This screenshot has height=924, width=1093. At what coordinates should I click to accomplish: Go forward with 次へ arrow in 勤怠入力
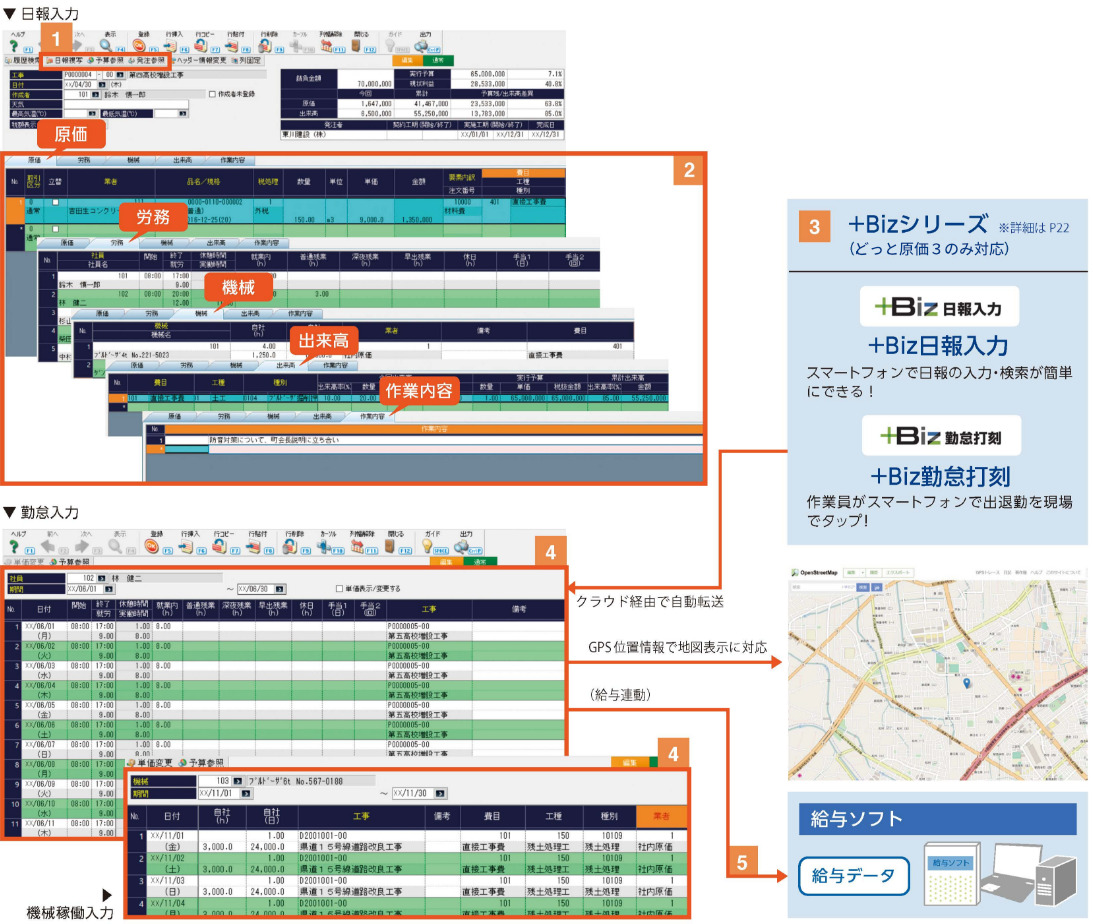[x=82, y=547]
